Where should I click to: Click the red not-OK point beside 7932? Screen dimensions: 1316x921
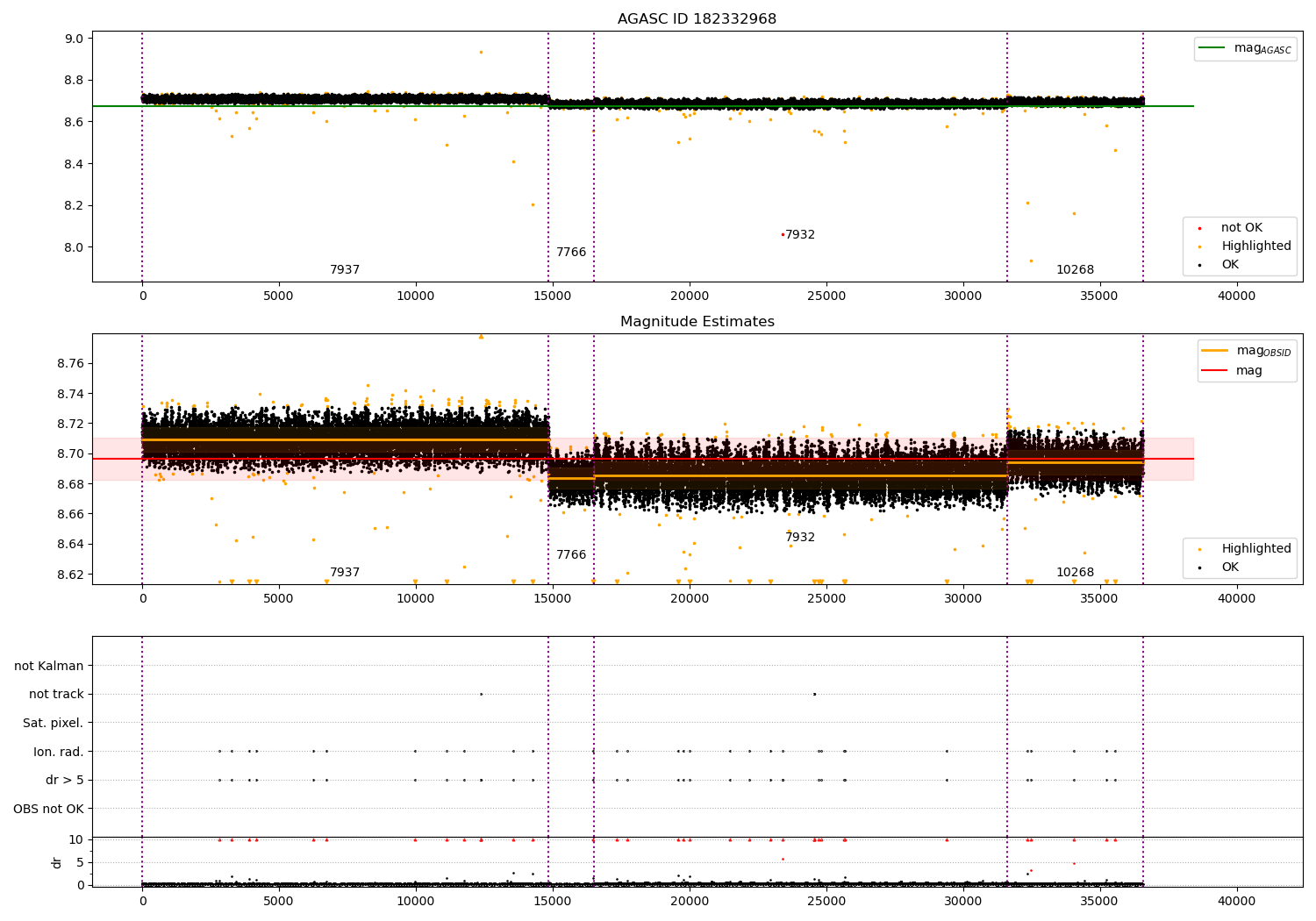783,234
